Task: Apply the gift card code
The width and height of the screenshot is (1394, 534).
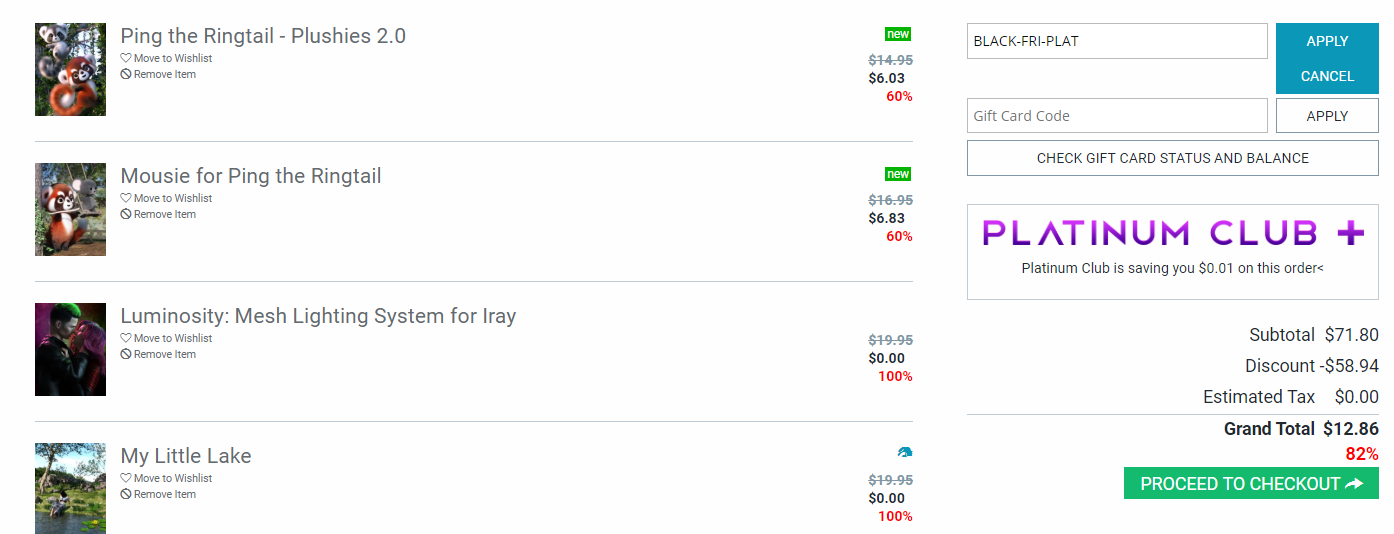Action: pos(1327,116)
